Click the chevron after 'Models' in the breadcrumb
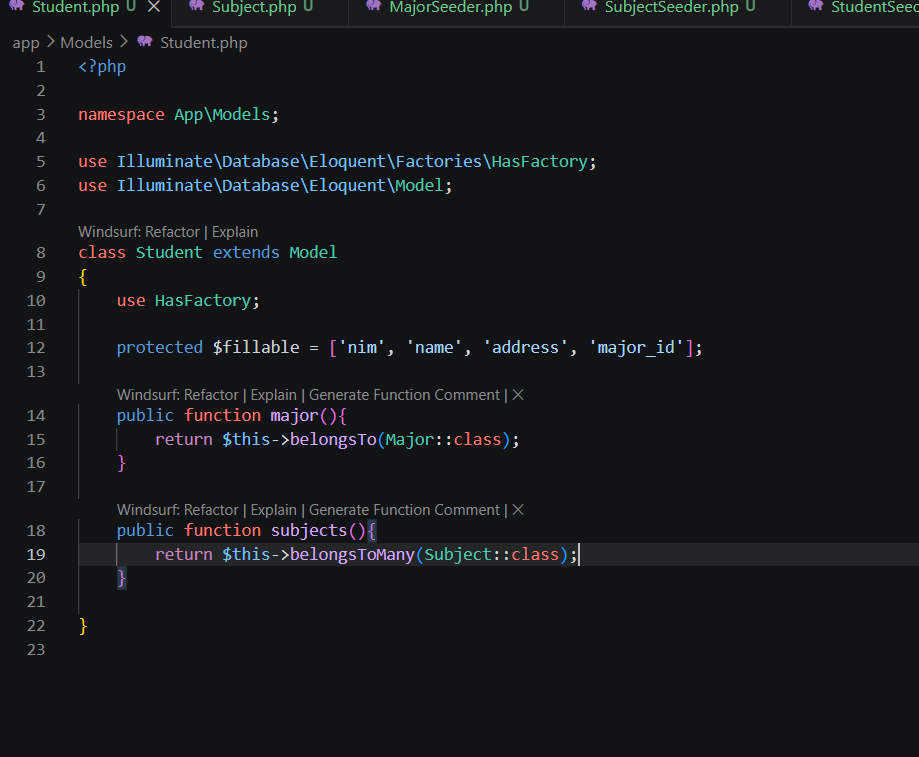This screenshot has height=757, width=919. [x=124, y=42]
